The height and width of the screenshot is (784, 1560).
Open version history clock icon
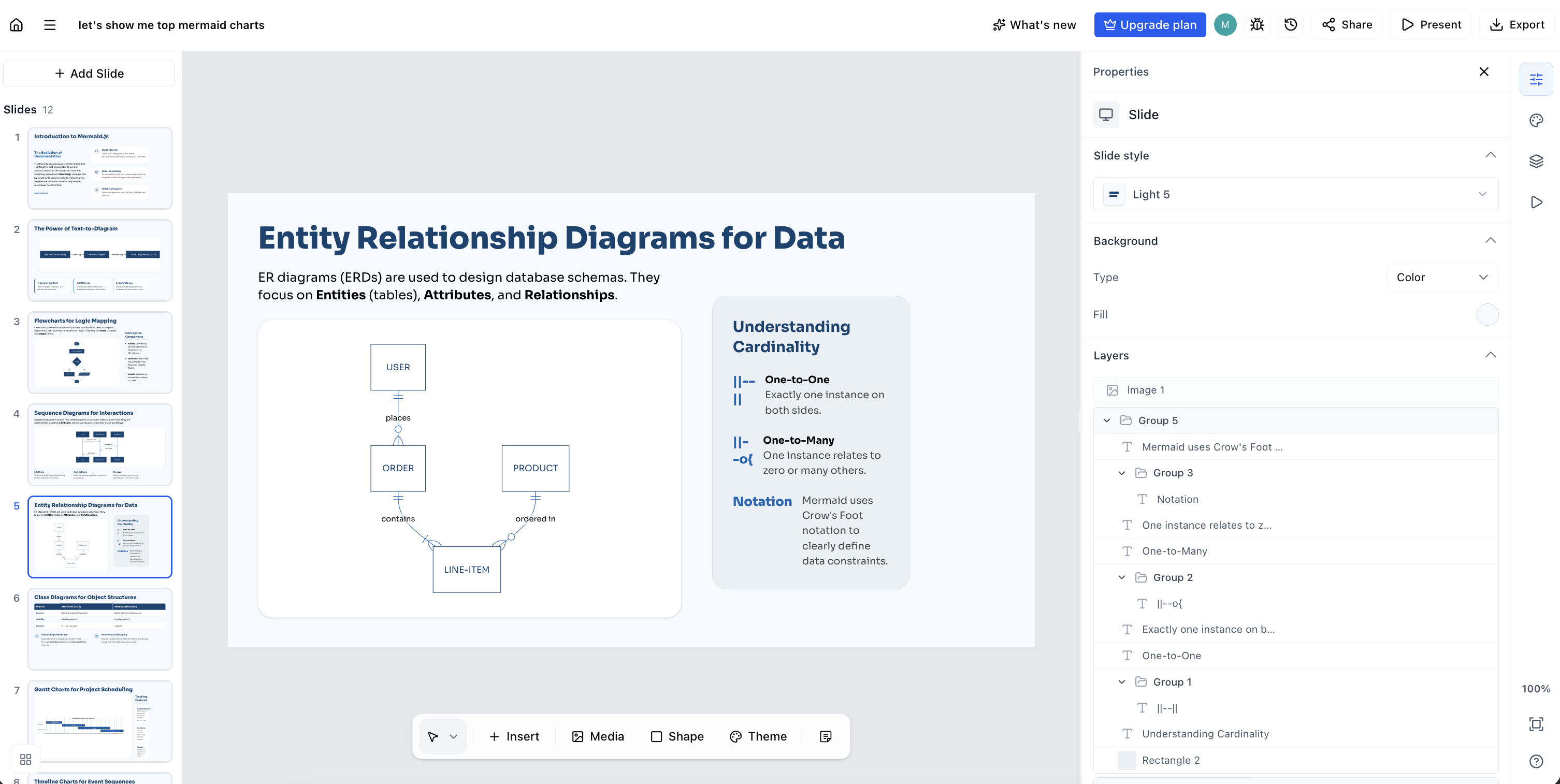pyautogui.click(x=1291, y=25)
